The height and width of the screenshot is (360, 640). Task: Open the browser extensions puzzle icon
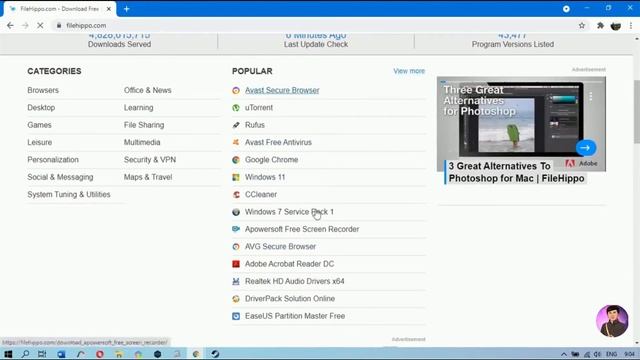click(600, 25)
